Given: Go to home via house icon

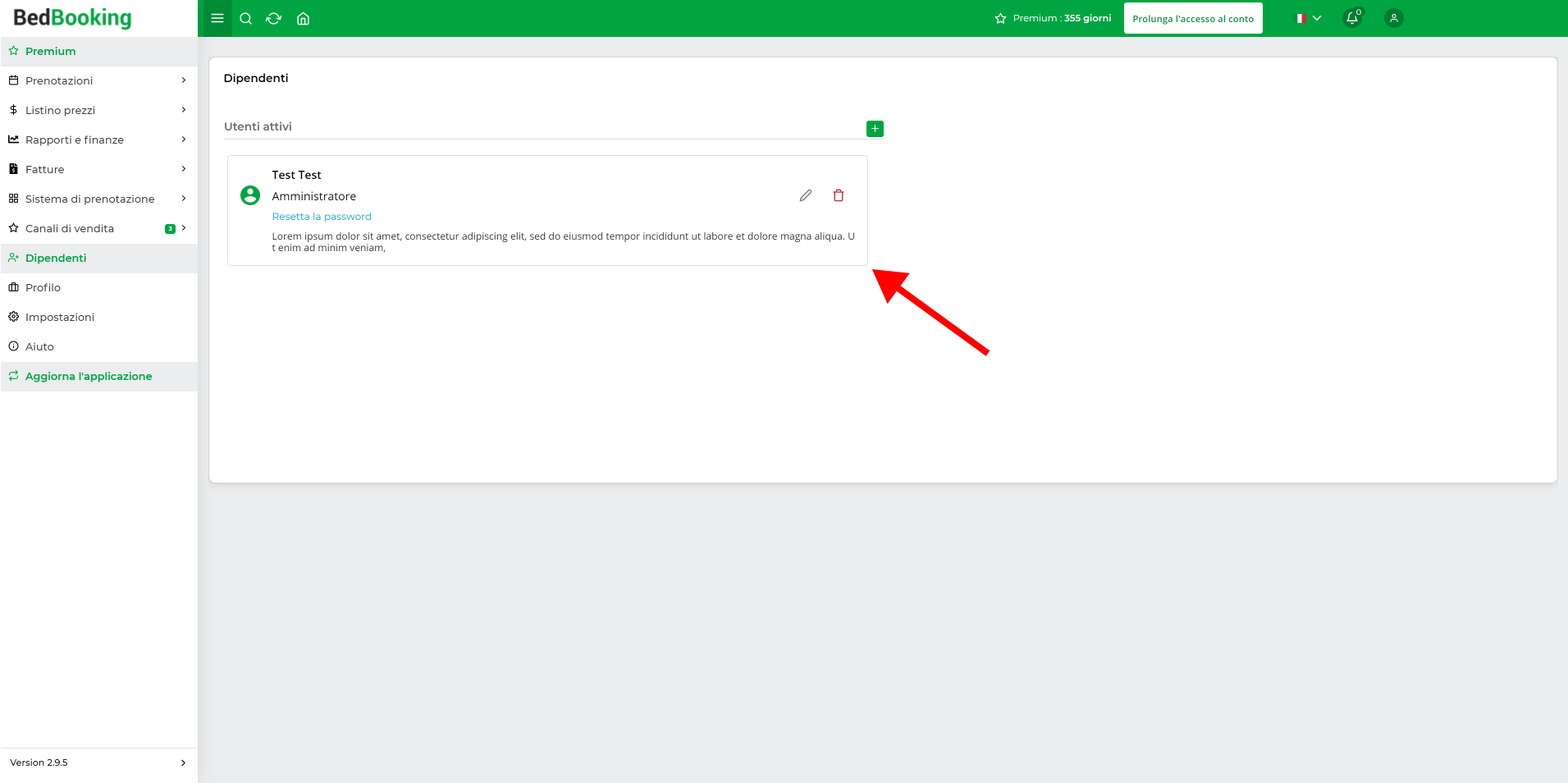Looking at the screenshot, I should pyautogui.click(x=303, y=18).
